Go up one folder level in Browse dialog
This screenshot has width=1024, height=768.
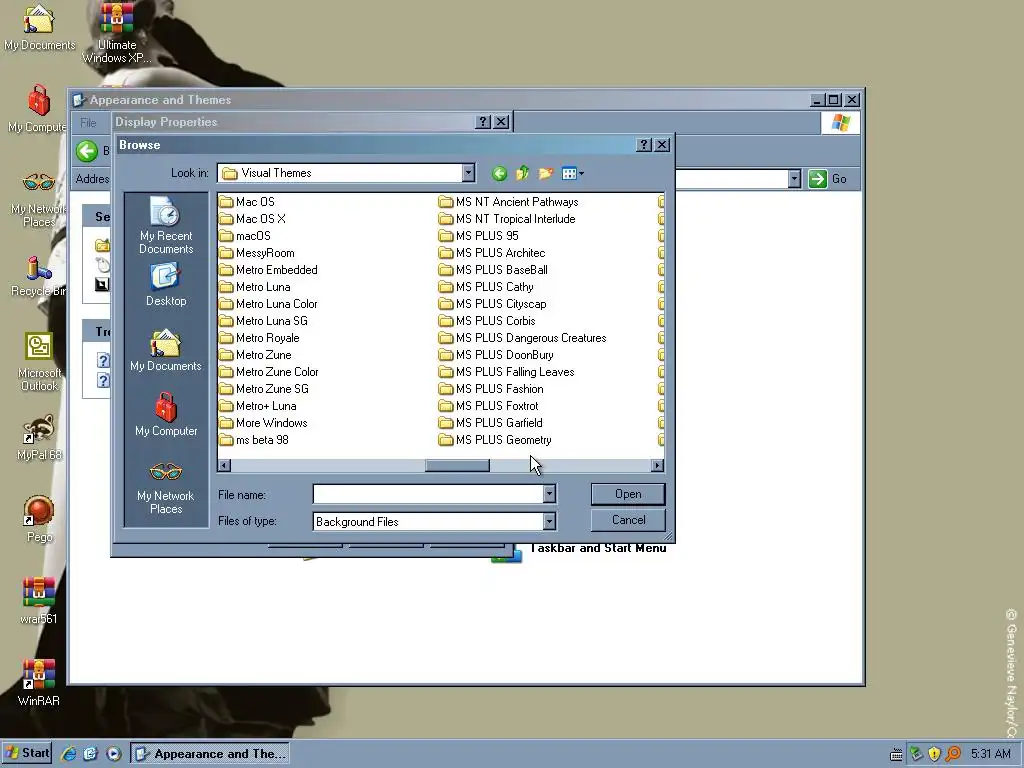[522, 173]
